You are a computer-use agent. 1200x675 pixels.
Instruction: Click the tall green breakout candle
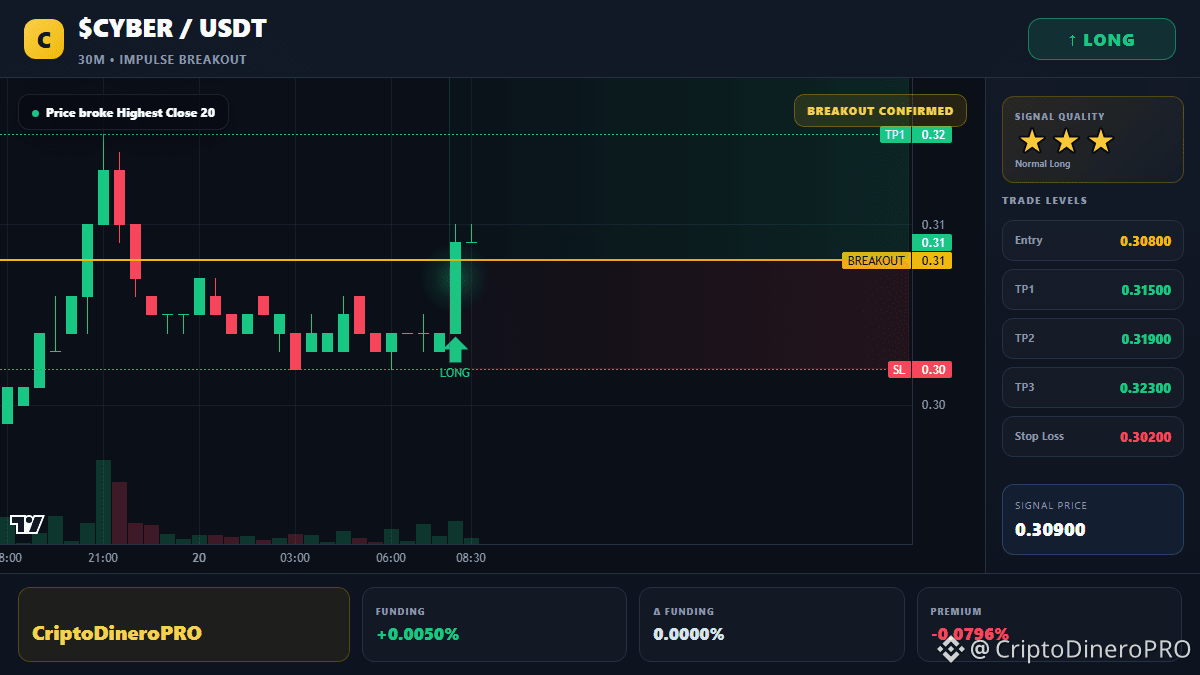click(x=455, y=288)
